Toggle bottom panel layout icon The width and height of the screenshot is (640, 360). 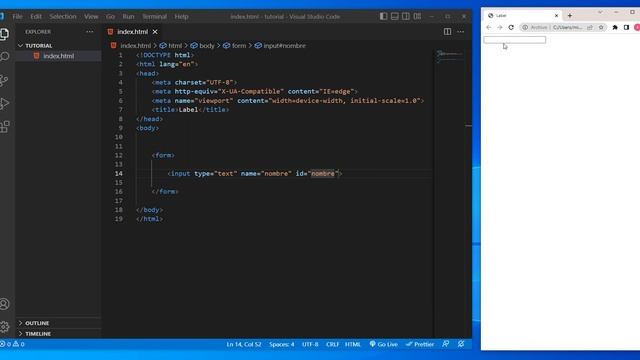395,16
